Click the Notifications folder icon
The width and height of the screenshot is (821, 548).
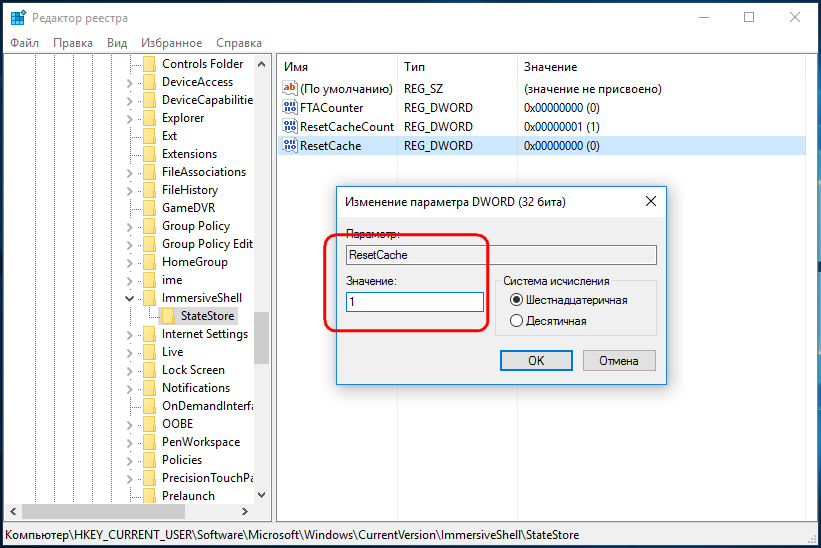[x=149, y=388]
